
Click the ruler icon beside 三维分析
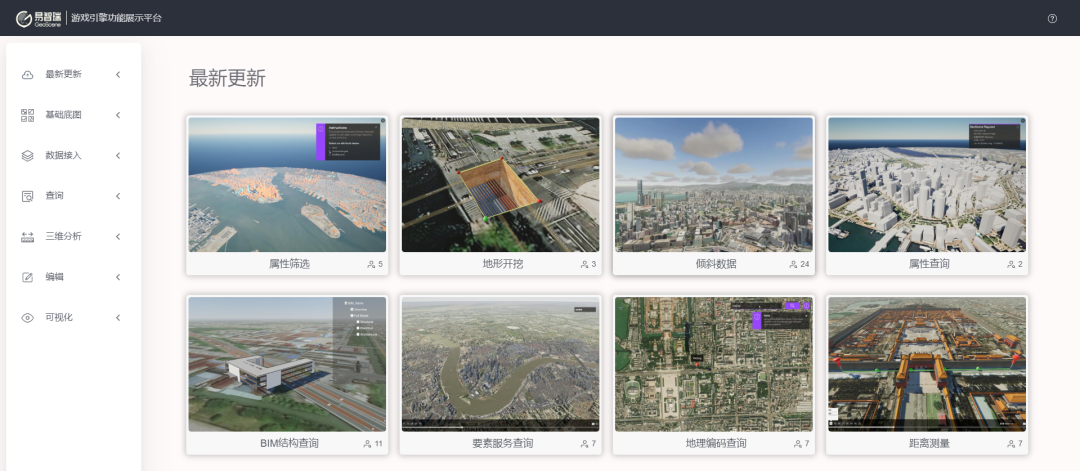tap(28, 237)
